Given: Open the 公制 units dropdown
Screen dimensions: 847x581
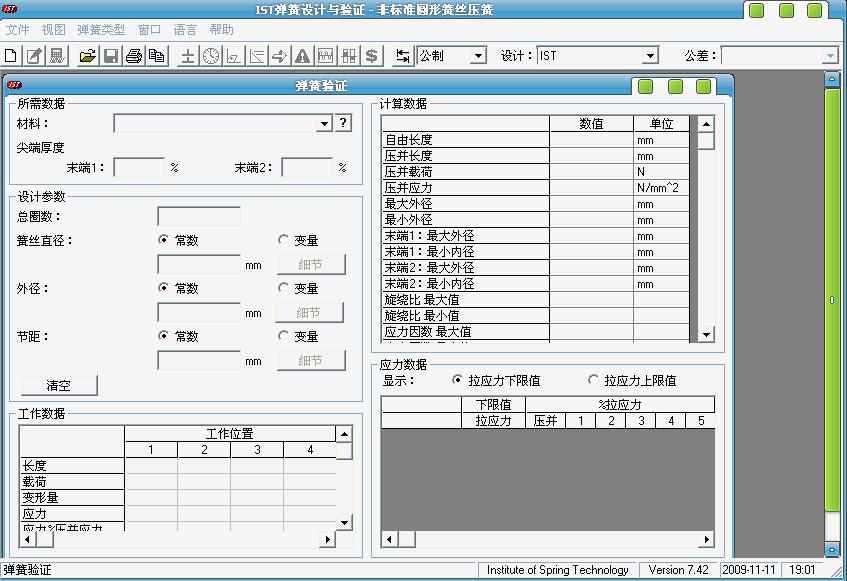Looking at the screenshot, I should 478,56.
